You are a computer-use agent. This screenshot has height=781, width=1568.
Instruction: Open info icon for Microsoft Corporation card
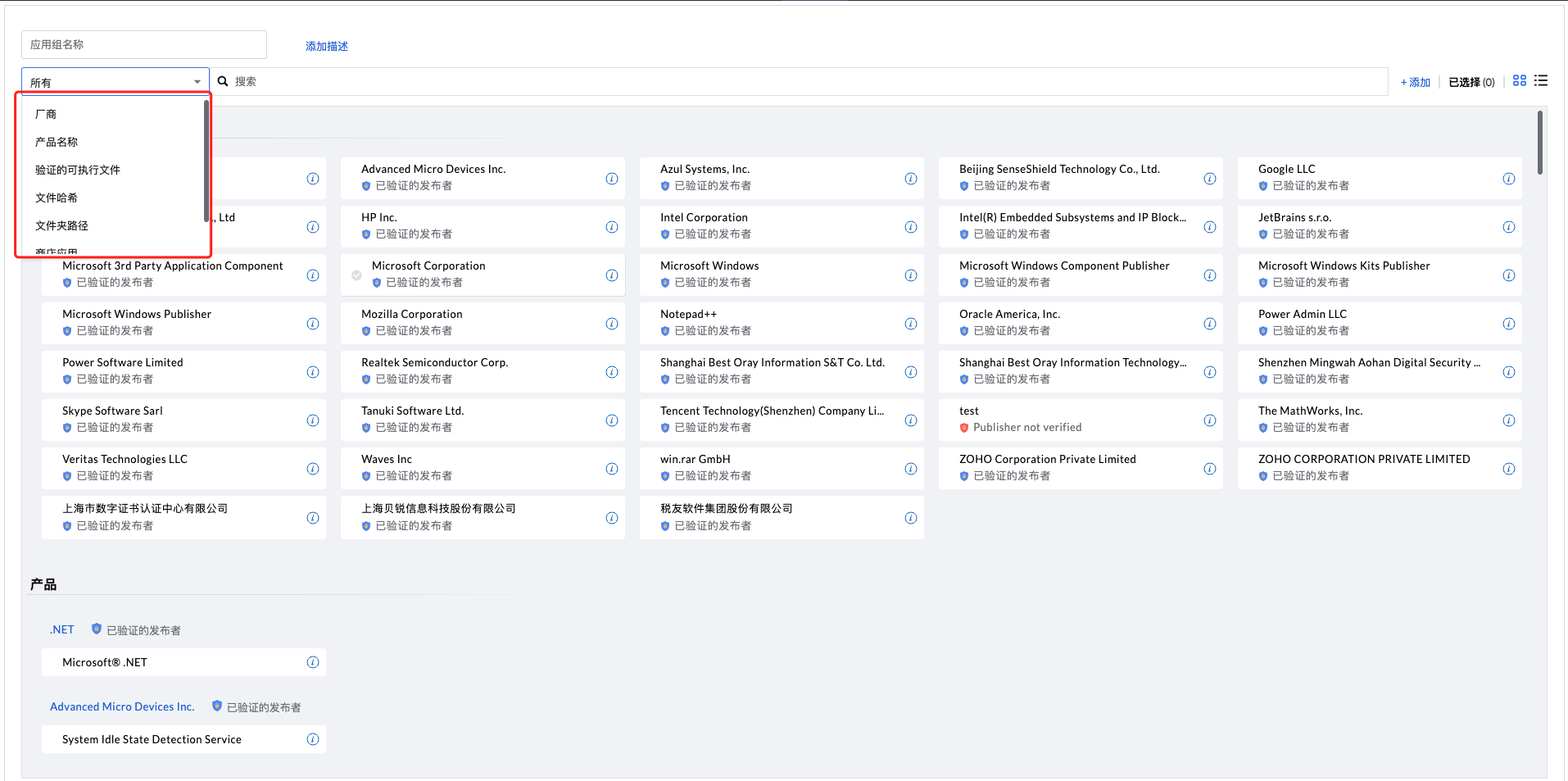(612, 275)
